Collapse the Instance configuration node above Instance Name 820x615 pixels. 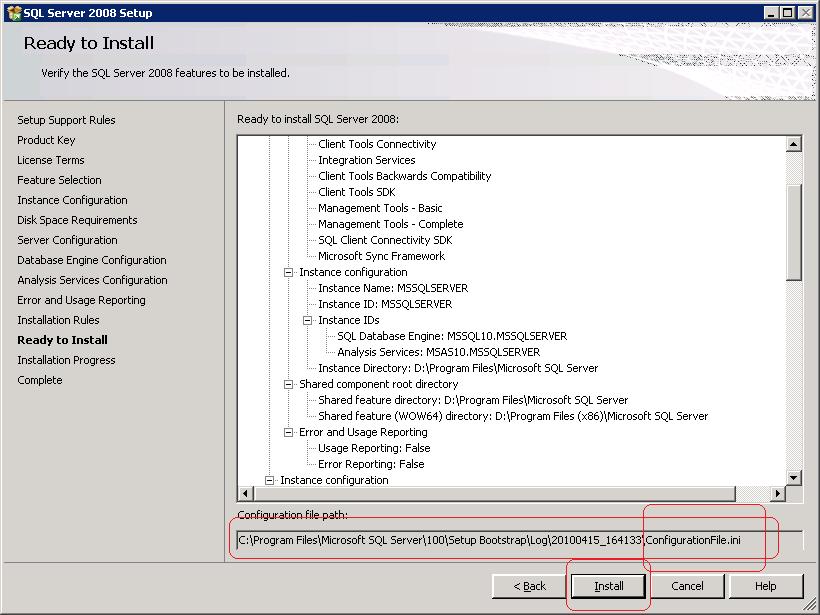[288, 272]
